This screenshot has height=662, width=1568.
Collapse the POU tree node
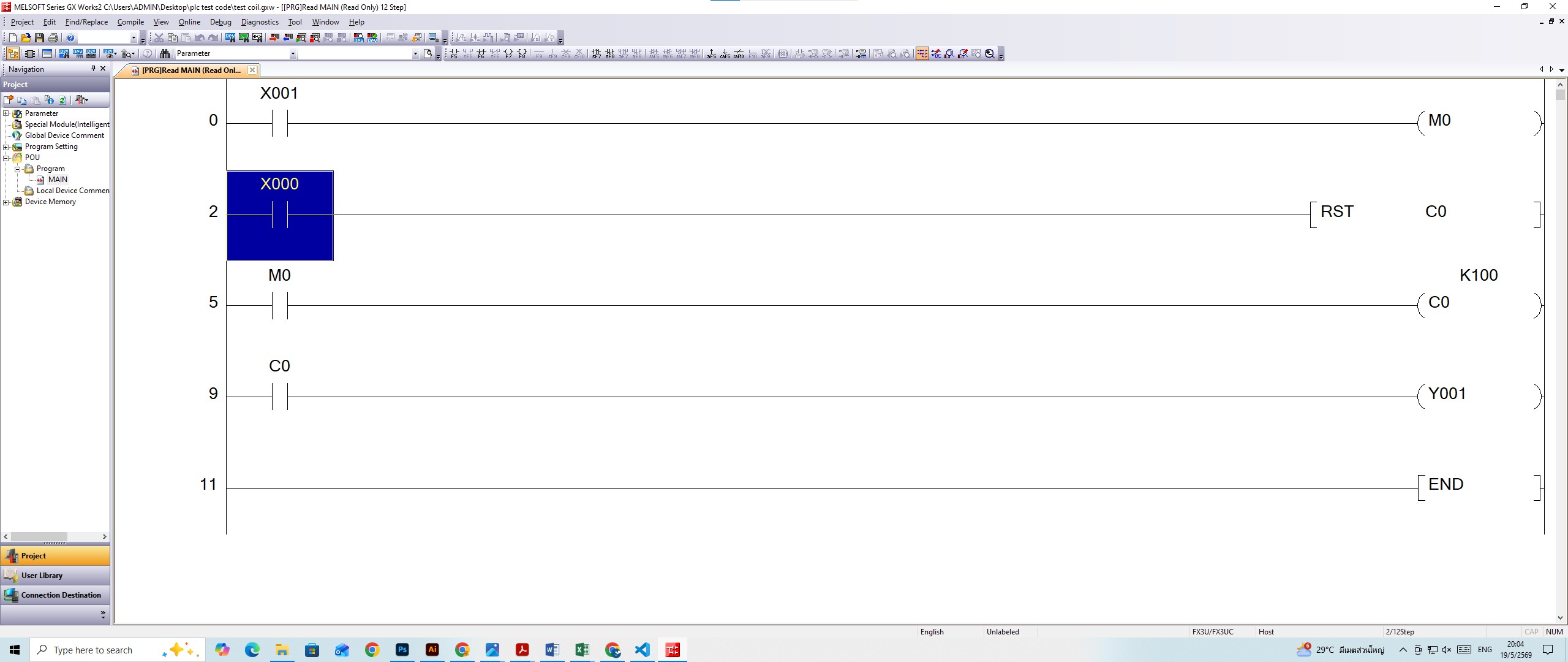pyautogui.click(x=6, y=158)
